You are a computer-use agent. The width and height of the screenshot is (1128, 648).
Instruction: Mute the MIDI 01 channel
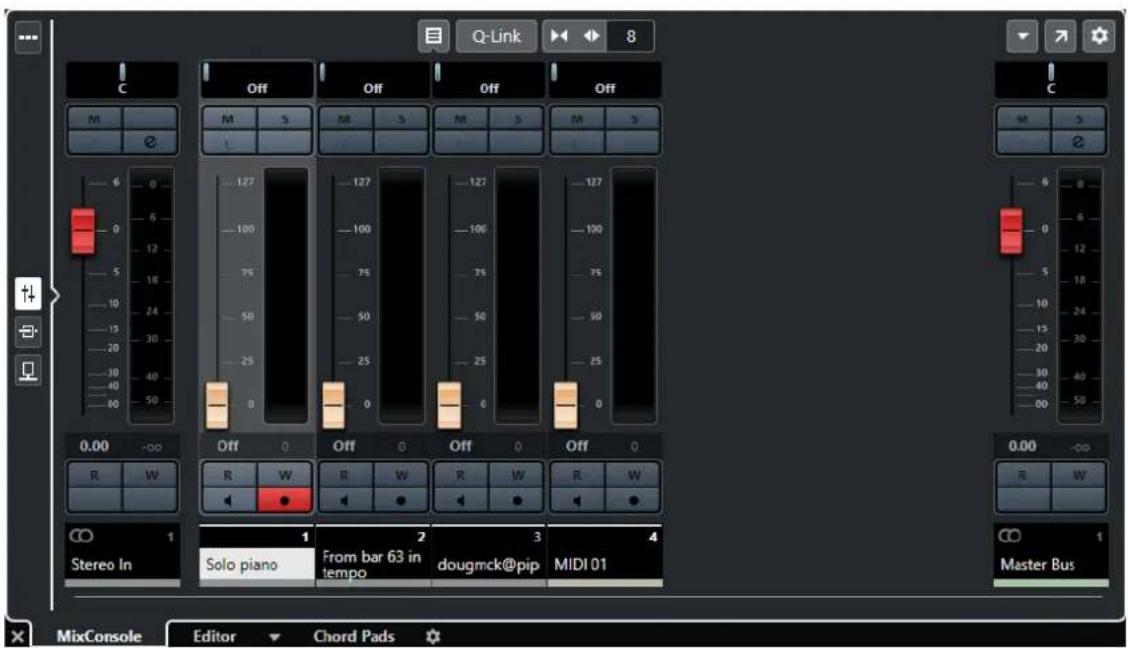tap(578, 119)
